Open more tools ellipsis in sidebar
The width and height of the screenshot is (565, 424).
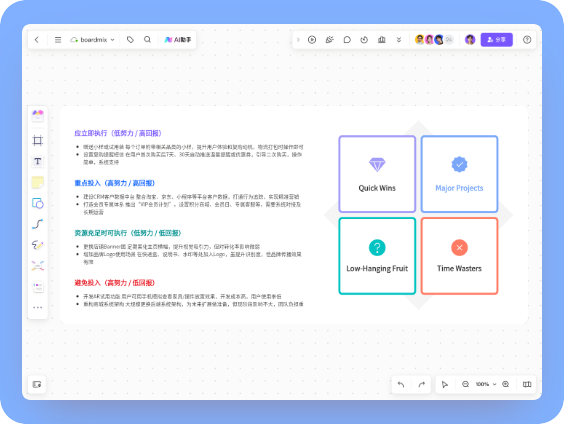click(x=37, y=307)
